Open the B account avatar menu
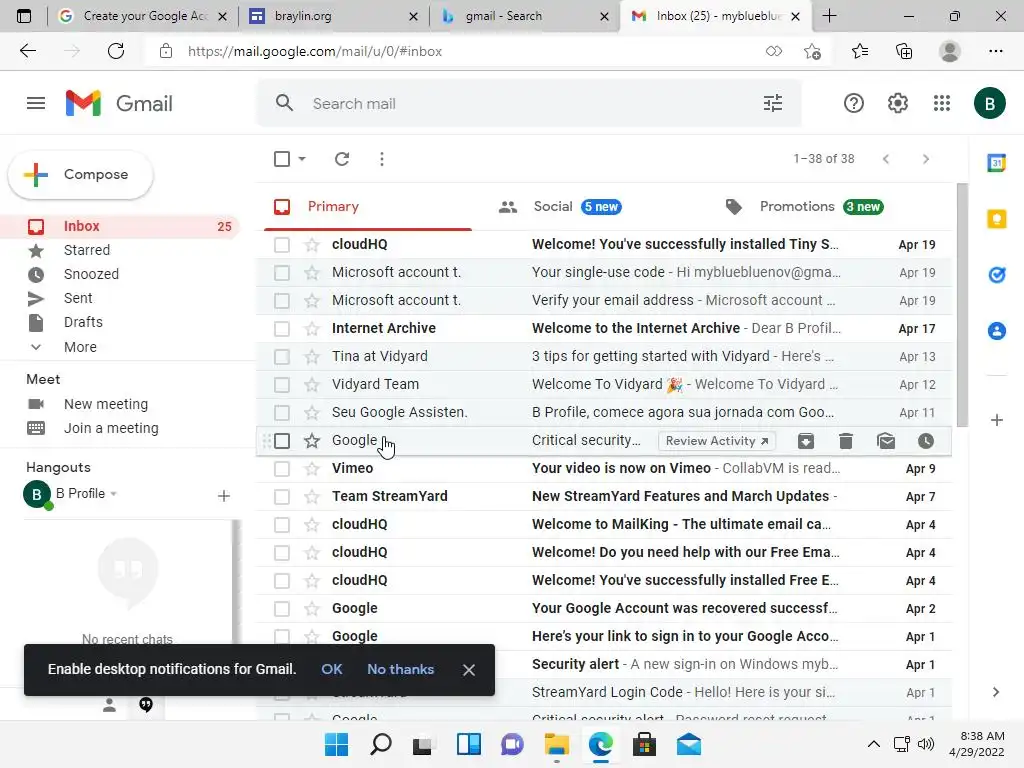Image resolution: width=1024 pixels, height=768 pixels. point(989,103)
